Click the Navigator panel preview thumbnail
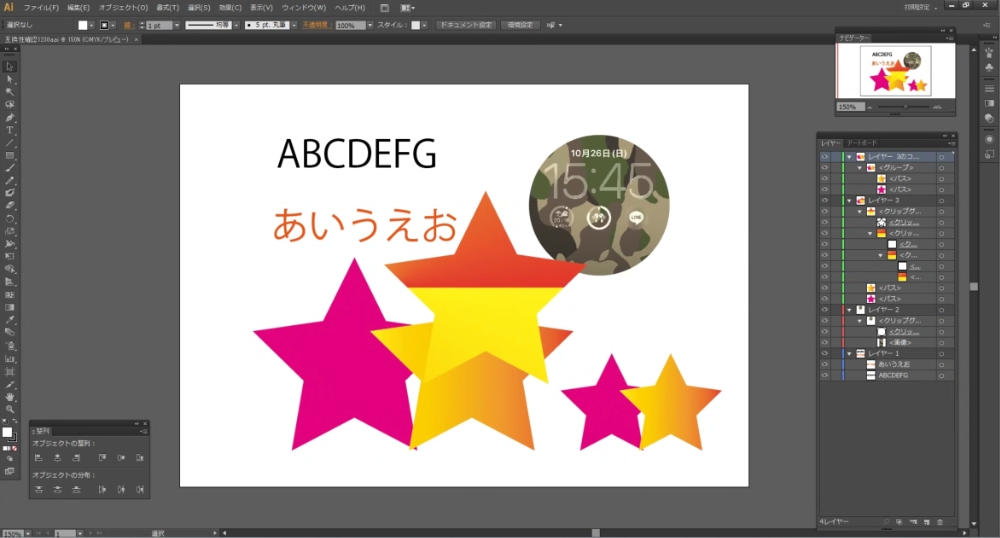The height and width of the screenshot is (538, 1000). click(895, 70)
